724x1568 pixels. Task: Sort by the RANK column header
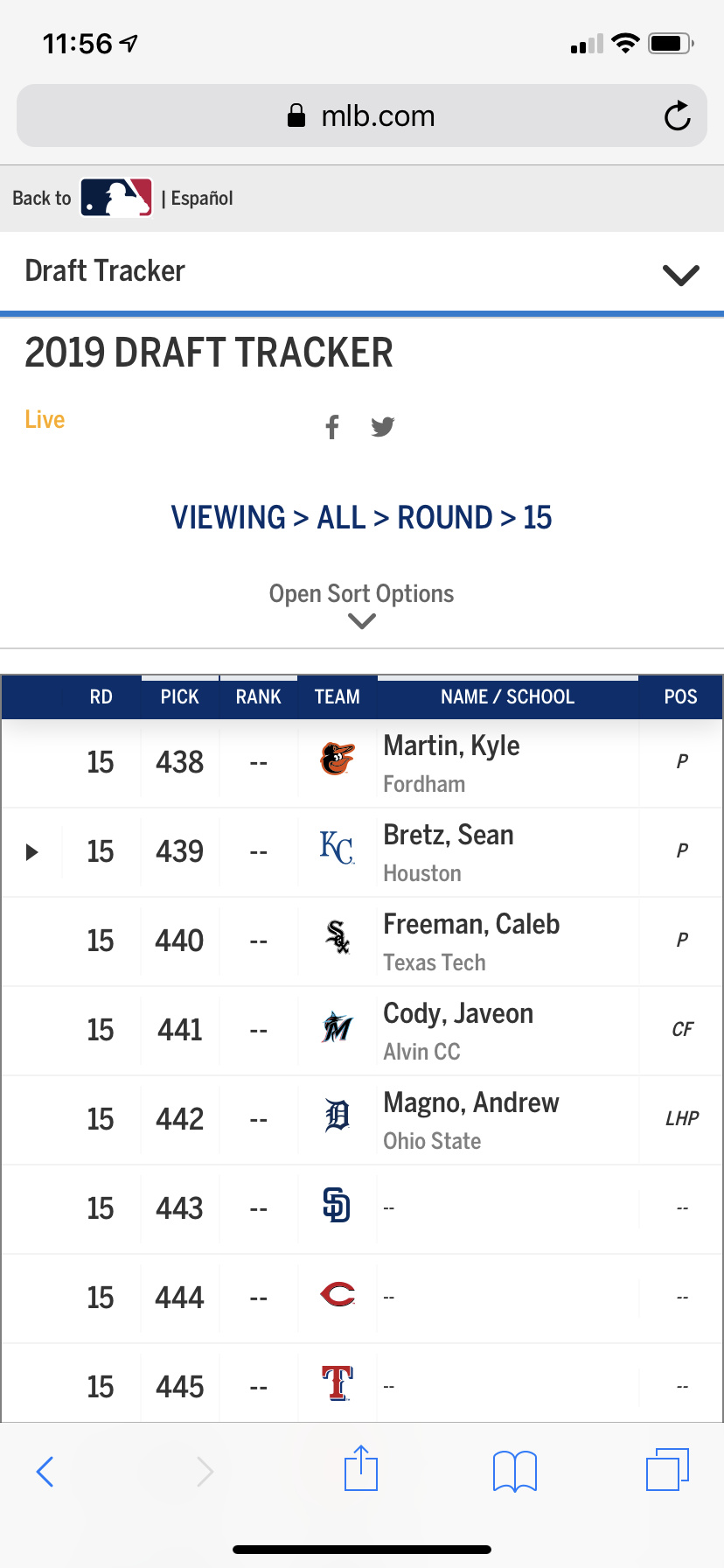click(x=258, y=696)
